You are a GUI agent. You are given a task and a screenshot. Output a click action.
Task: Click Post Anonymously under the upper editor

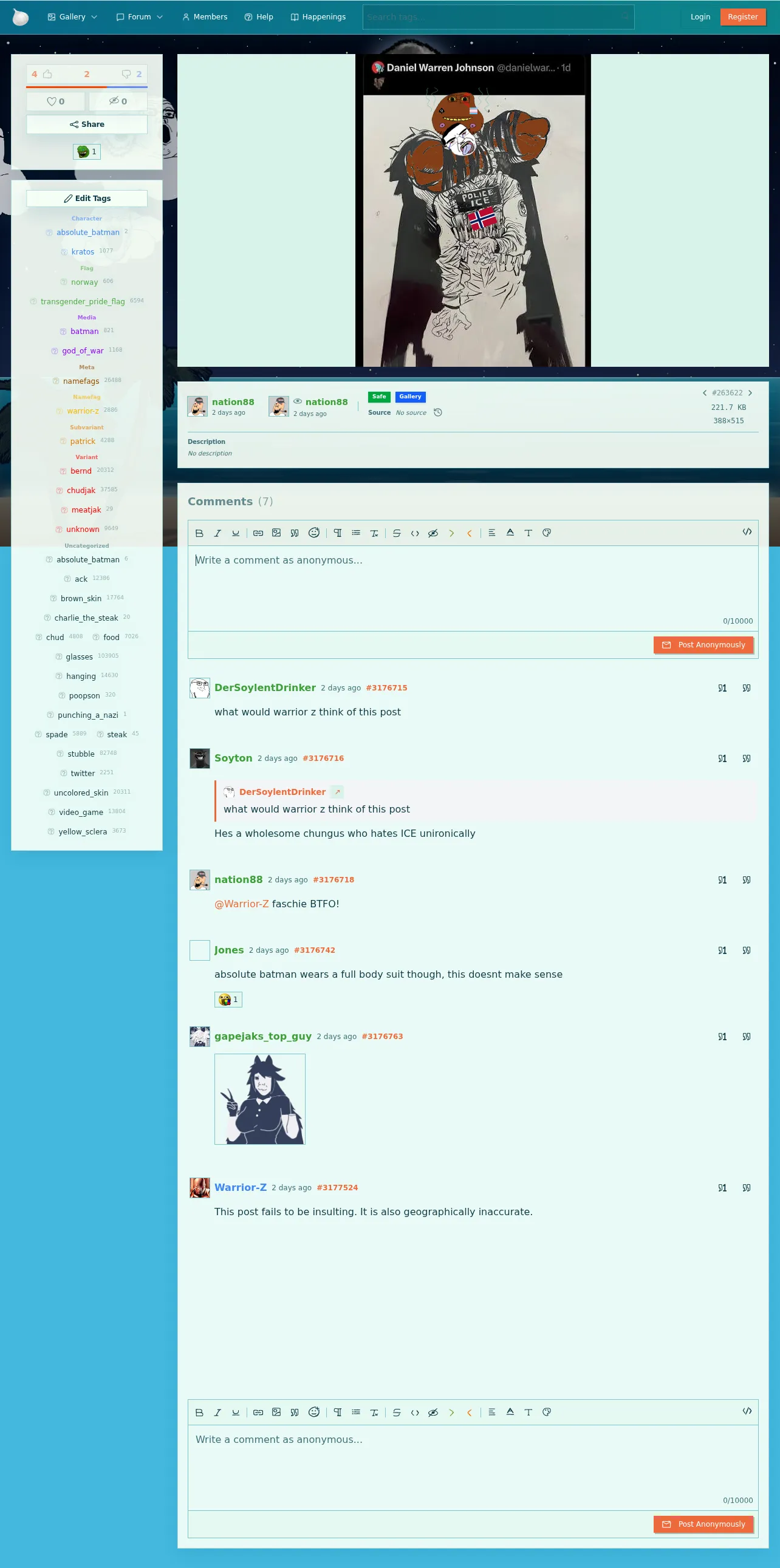(703, 645)
